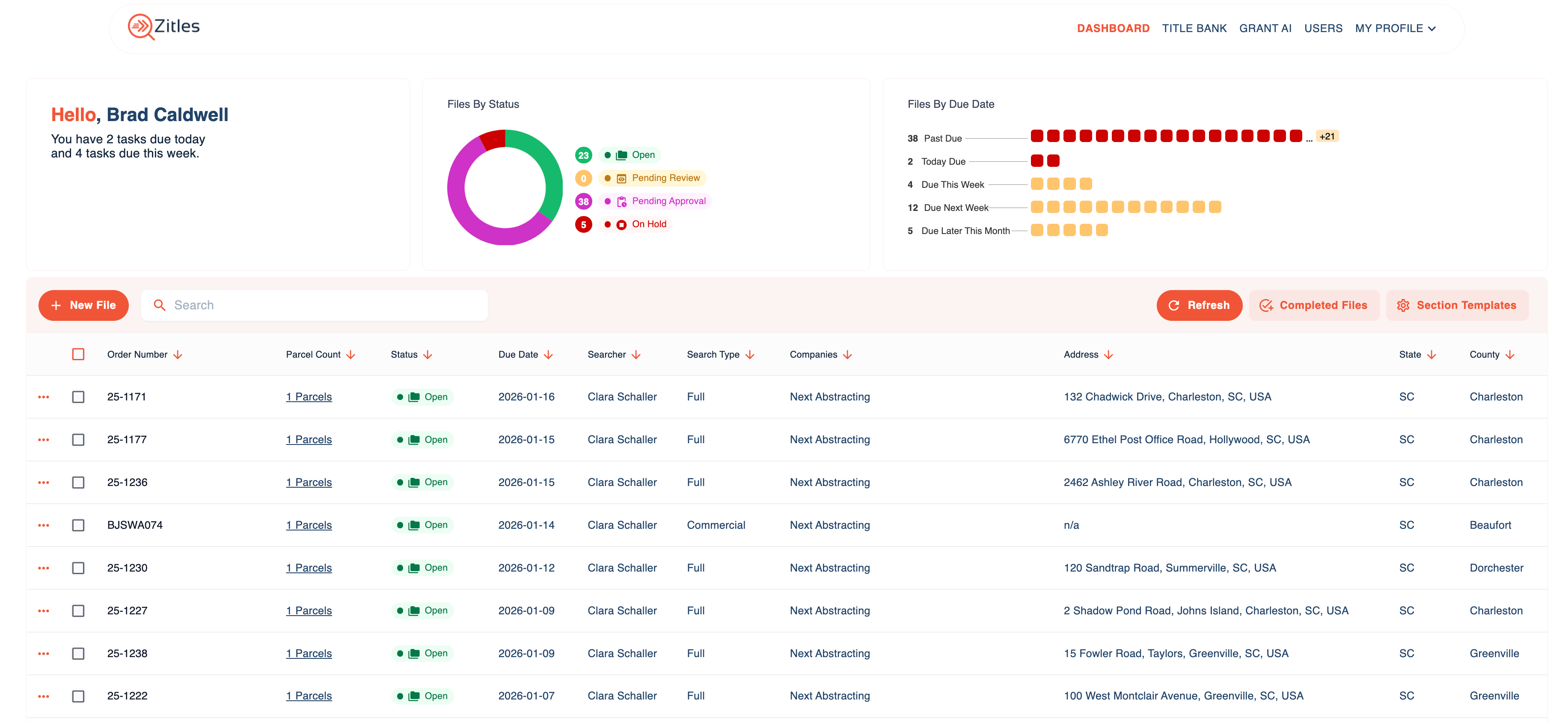Viewport: 1568px width, 723px height.
Task: Click the Due Date sort arrow
Action: (549, 355)
